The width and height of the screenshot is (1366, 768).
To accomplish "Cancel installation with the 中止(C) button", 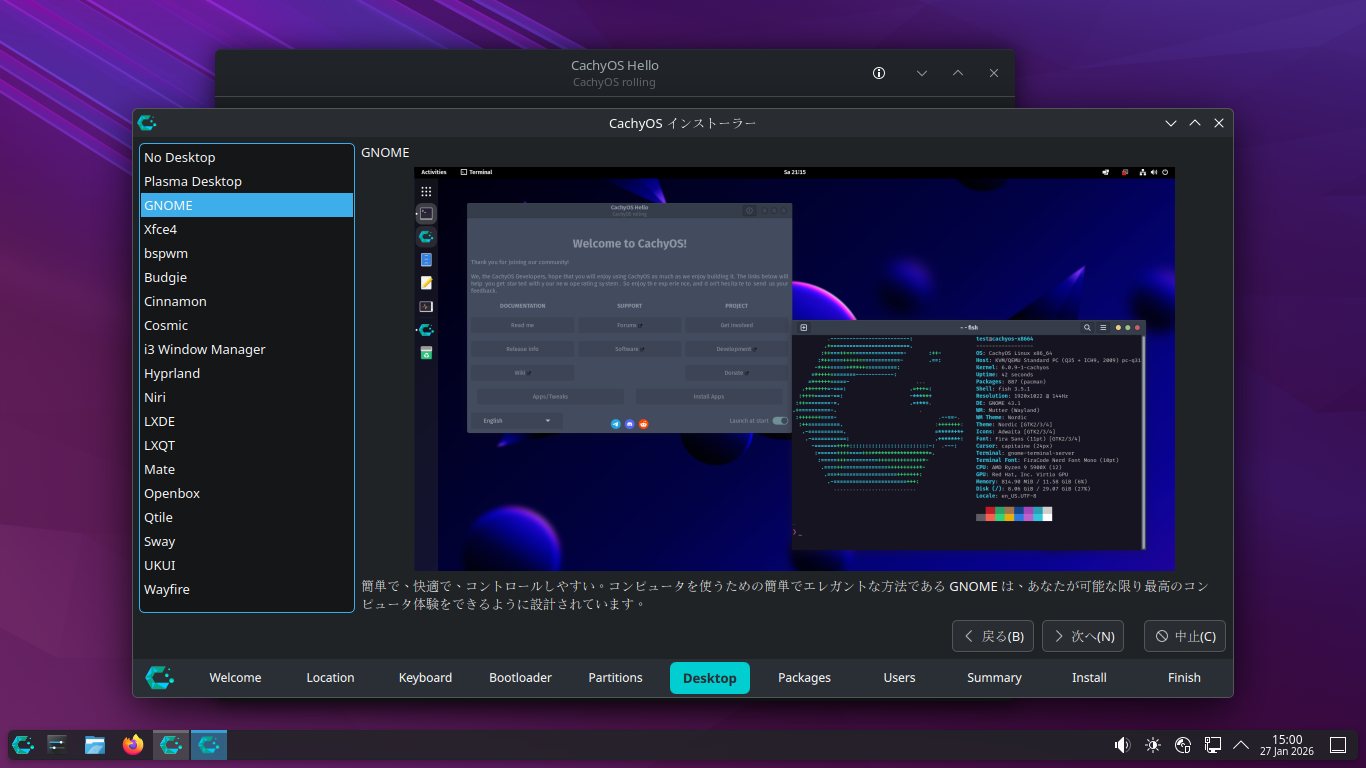I will pos(1185,636).
